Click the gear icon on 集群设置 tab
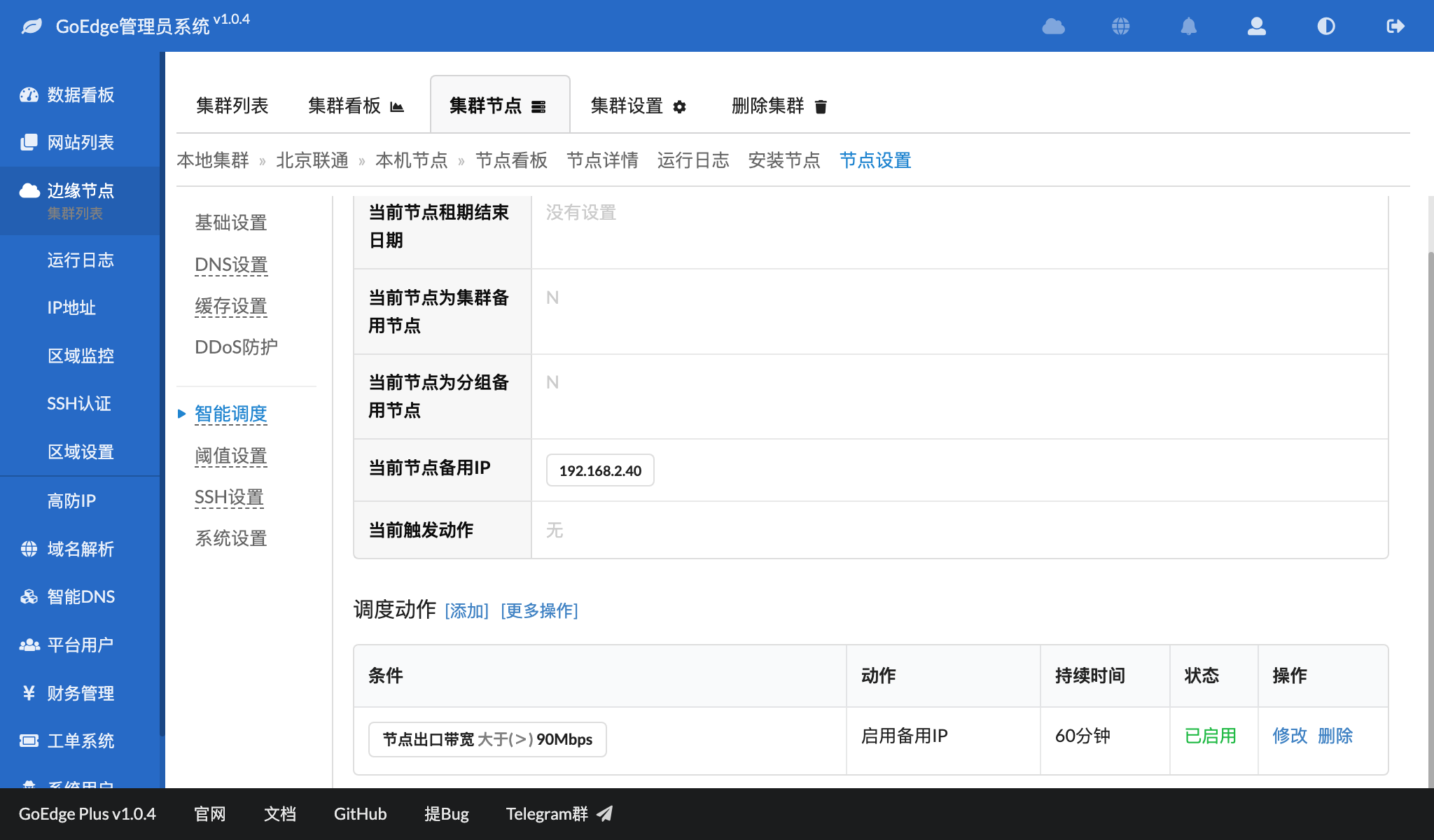The image size is (1434, 840). pos(680,106)
